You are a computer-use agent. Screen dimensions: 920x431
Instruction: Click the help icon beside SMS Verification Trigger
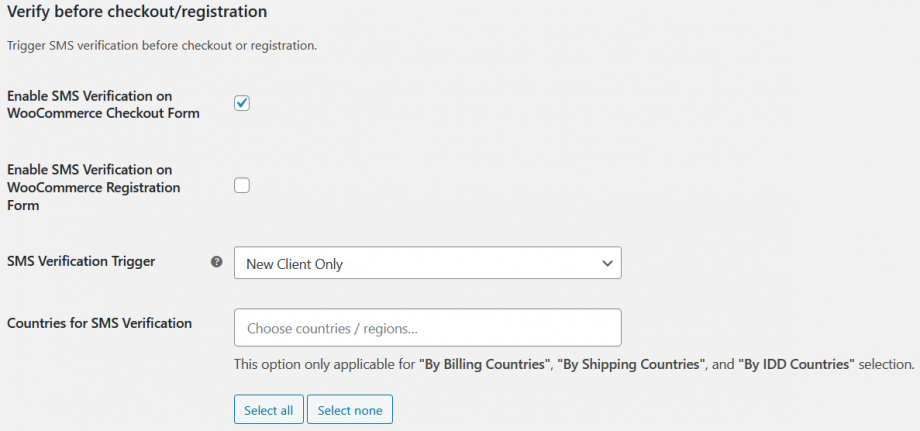point(216,263)
